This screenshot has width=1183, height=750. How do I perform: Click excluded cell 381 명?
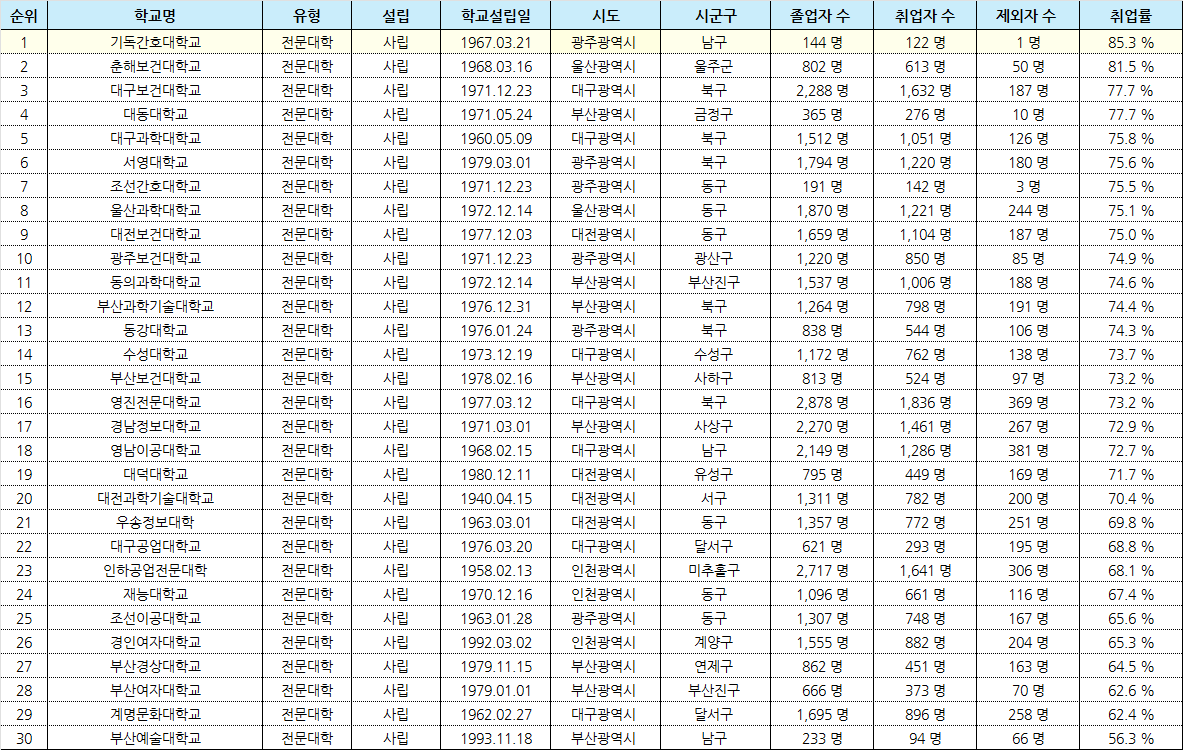(1028, 451)
